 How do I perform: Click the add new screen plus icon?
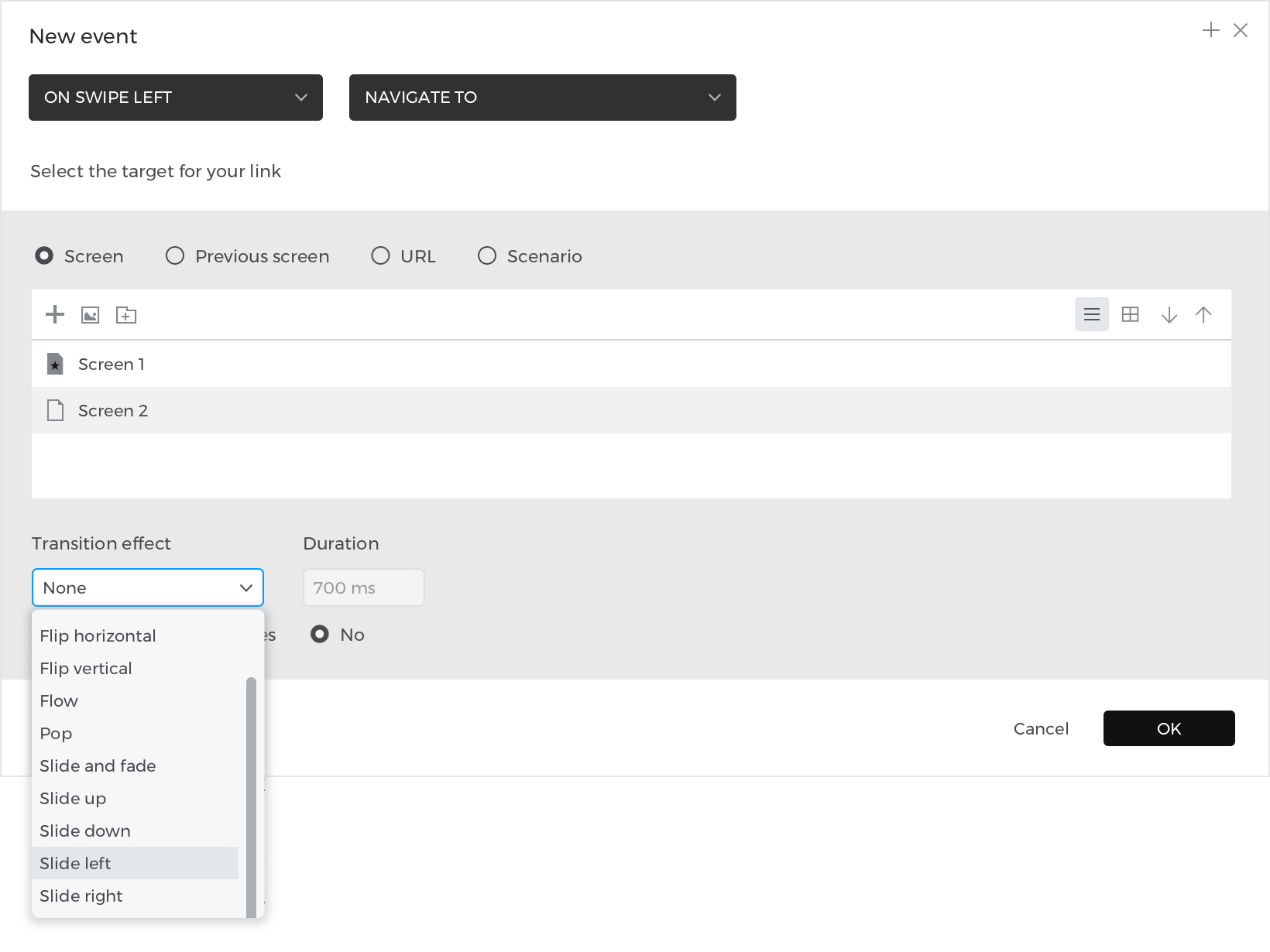point(55,314)
